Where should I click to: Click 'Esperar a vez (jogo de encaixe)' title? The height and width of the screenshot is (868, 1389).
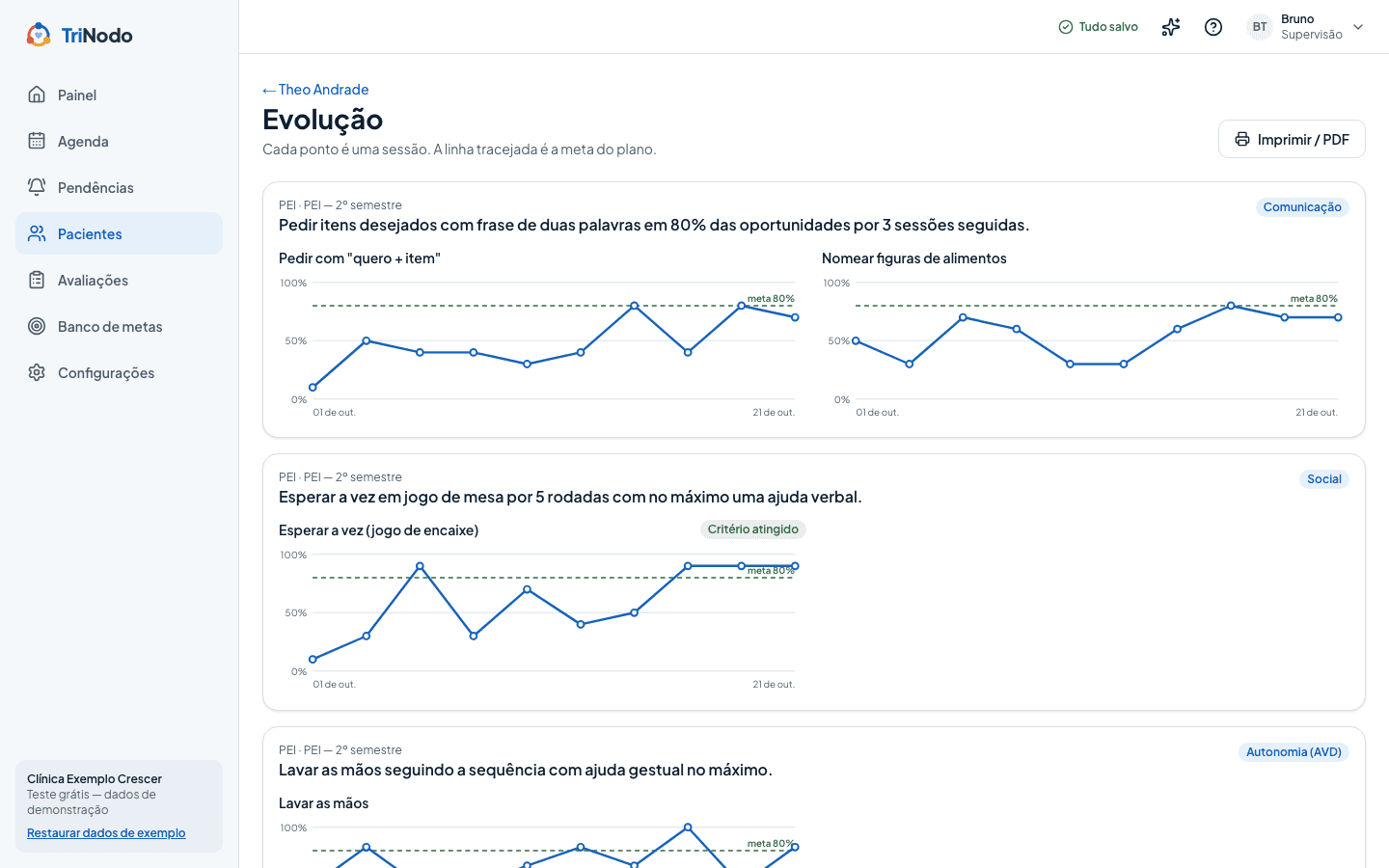pyautogui.click(x=379, y=530)
